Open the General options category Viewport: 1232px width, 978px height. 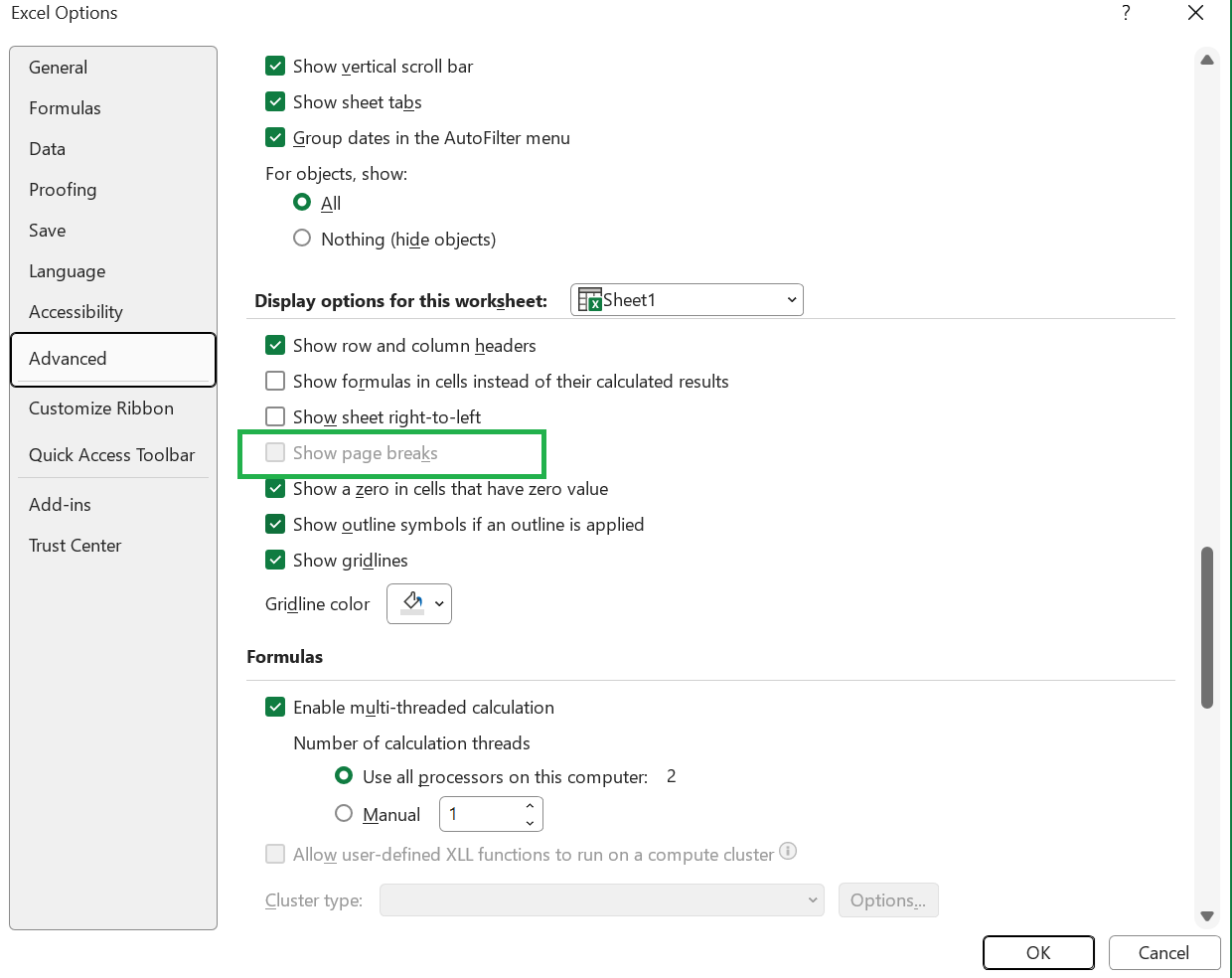click(x=113, y=68)
